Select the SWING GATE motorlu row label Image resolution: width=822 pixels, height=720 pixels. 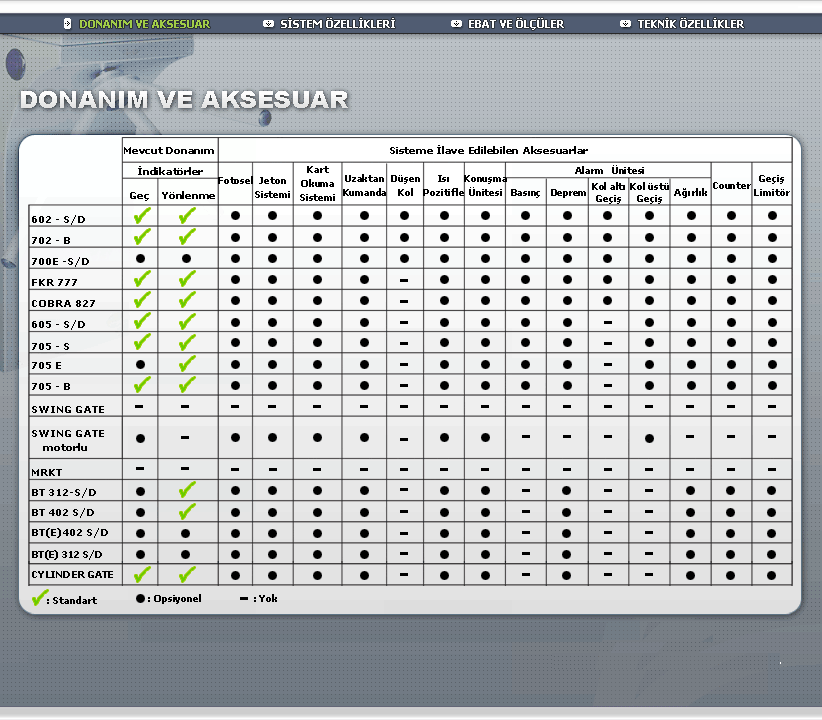[x=68, y=440]
